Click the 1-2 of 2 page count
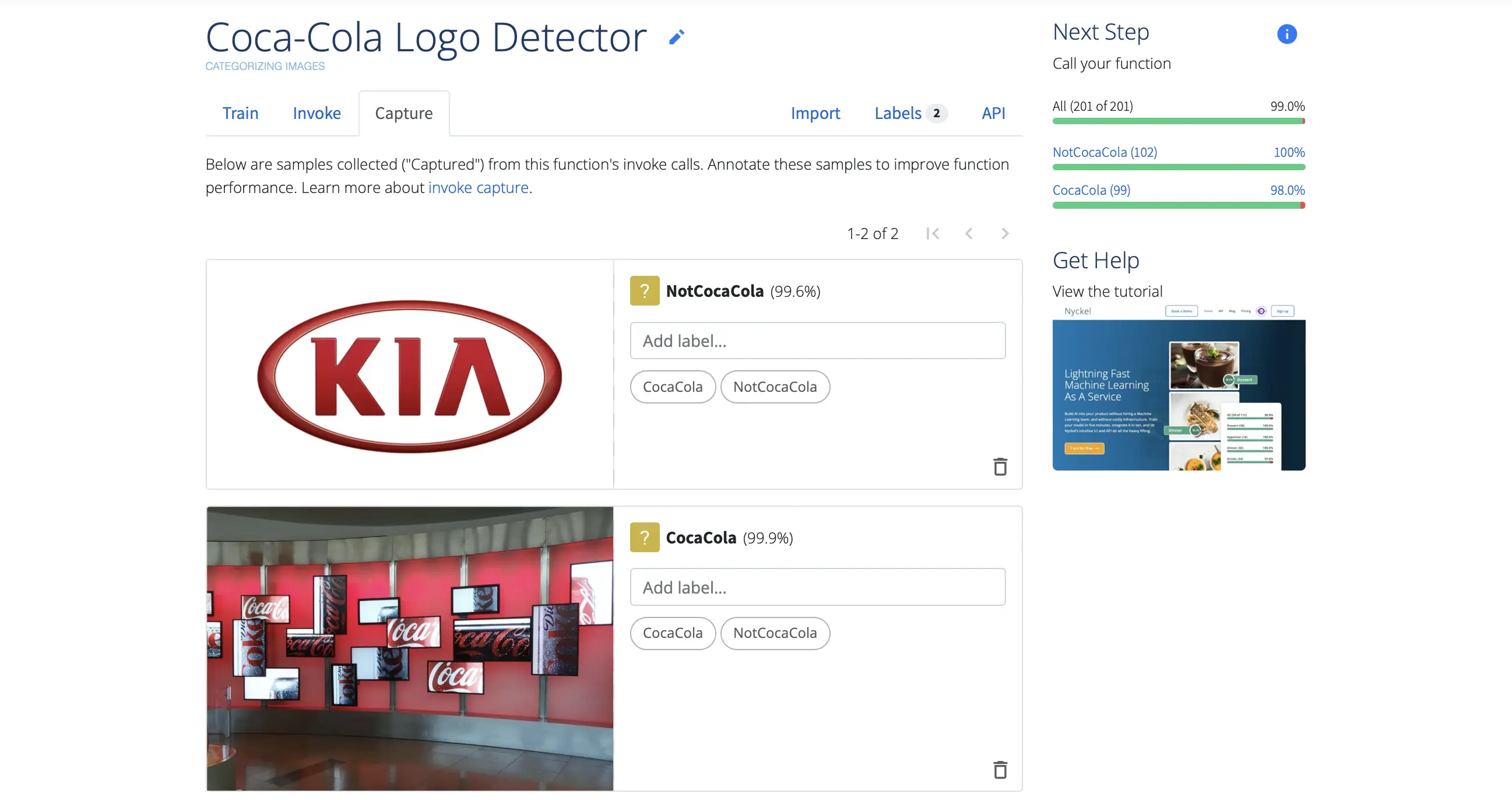 872,234
